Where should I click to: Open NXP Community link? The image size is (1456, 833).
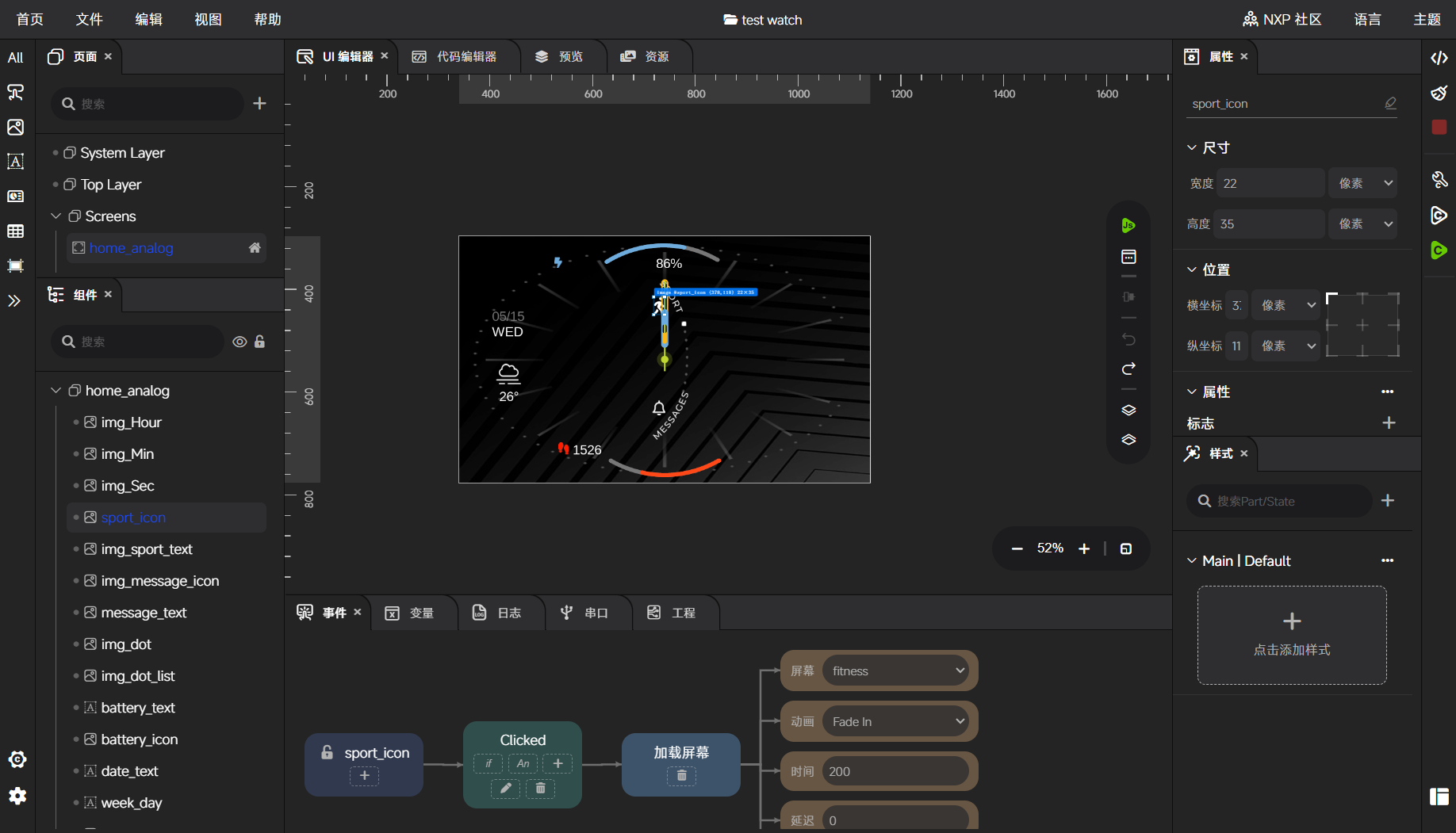(1282, 19)
